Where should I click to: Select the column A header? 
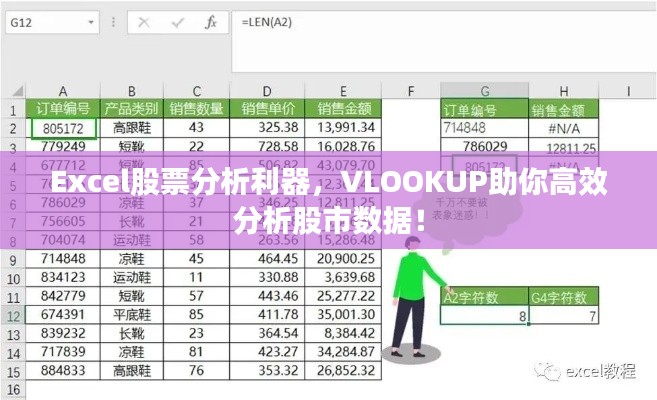63,90
